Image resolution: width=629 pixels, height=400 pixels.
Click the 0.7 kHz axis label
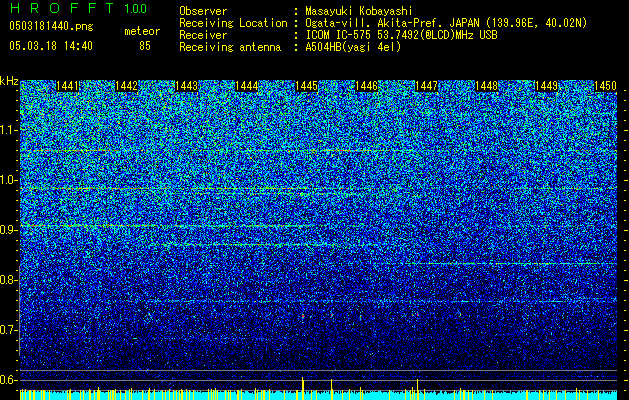(x=8, y=330)
